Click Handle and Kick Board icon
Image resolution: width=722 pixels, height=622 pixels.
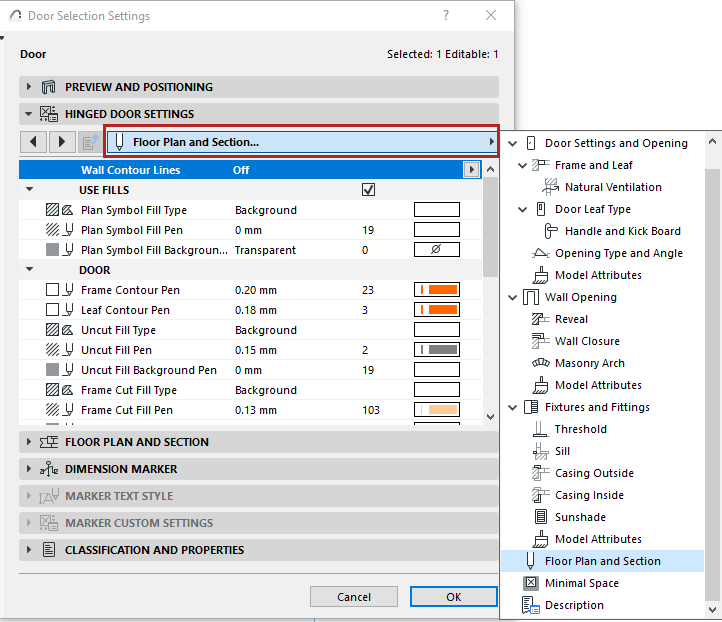click(x=550, y=231)
